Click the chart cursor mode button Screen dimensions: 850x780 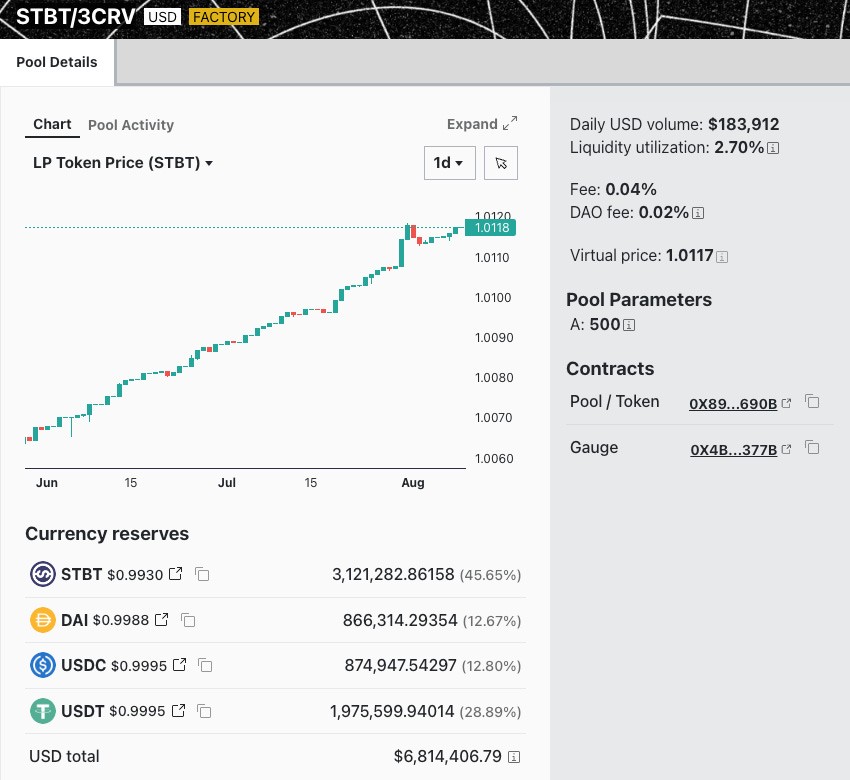(501, 163)
